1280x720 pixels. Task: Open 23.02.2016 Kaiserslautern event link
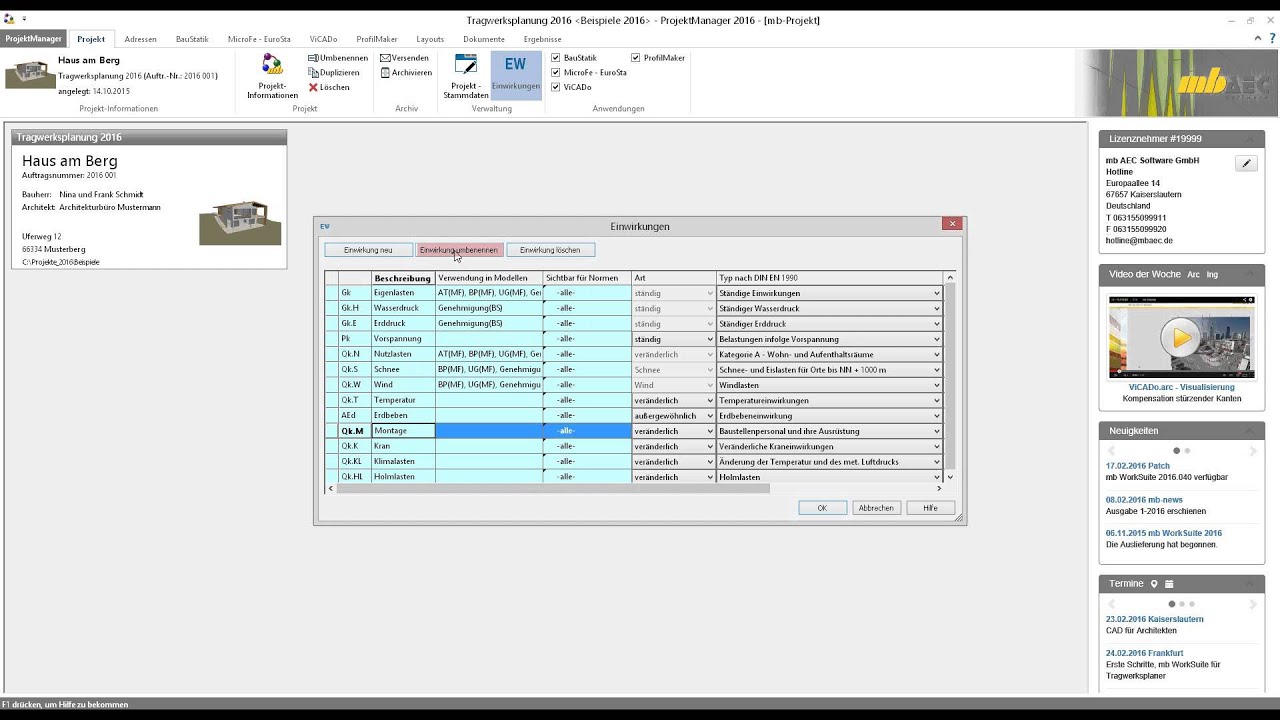[x=1154, y=619]
